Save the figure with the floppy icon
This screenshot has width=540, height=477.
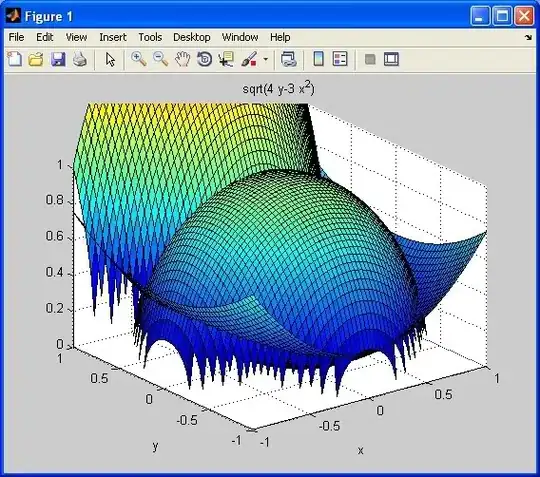[58, 59]
